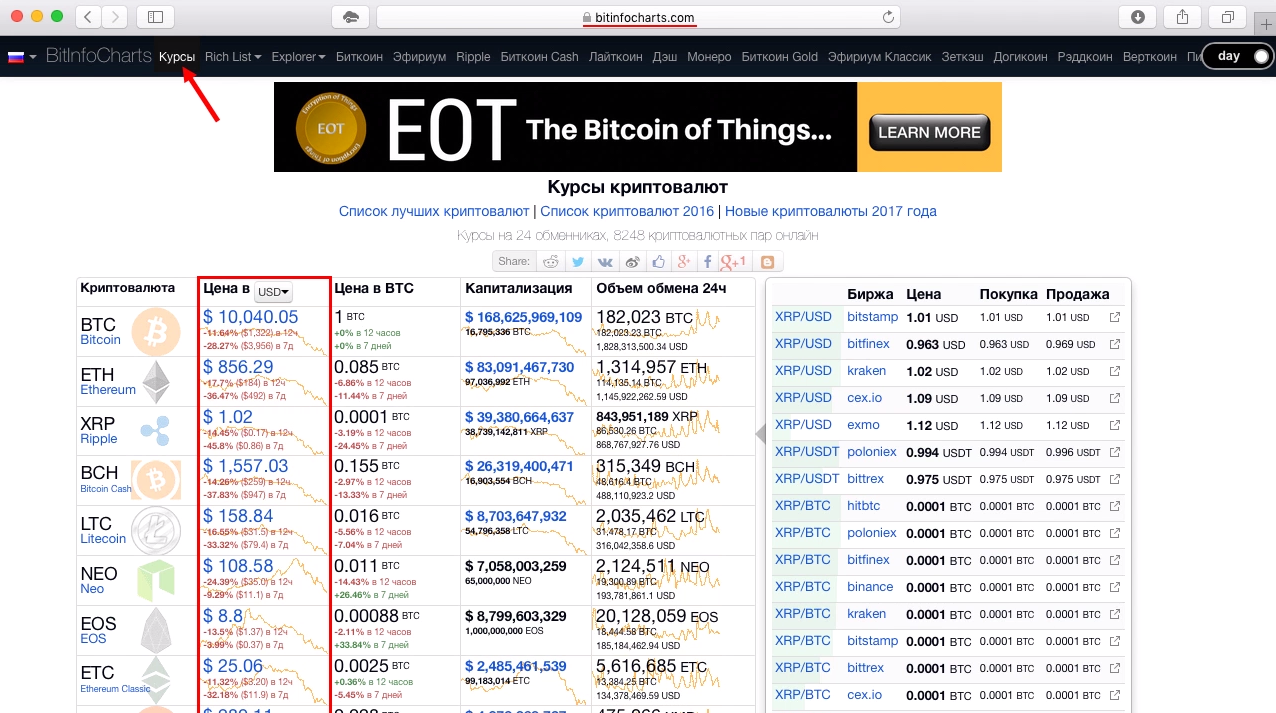Click the EOT banner advertisement
The height and width of the screenshot is (713, 1276).
(638, 127)
